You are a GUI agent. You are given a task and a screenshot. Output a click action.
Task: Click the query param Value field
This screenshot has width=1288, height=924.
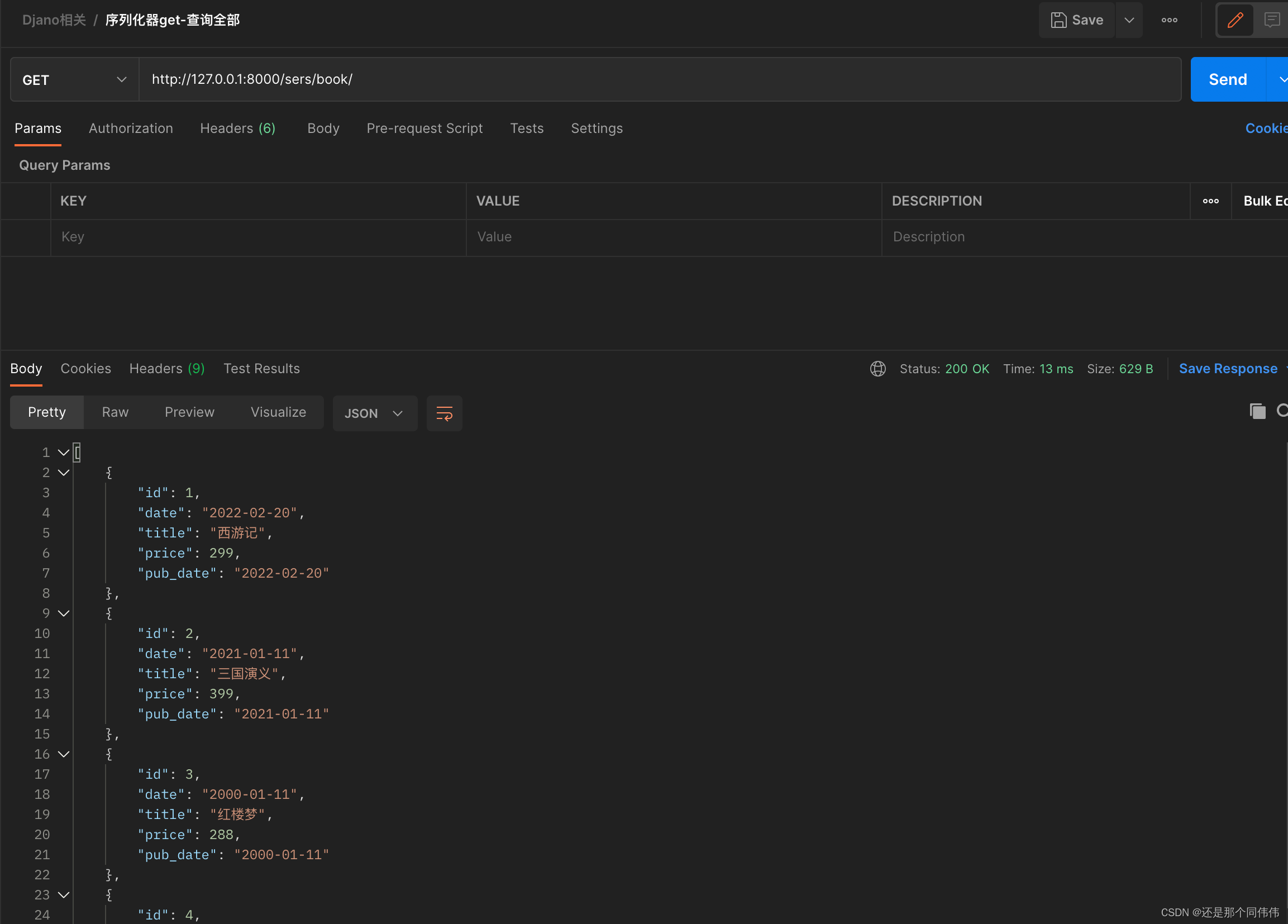[674, 237]
